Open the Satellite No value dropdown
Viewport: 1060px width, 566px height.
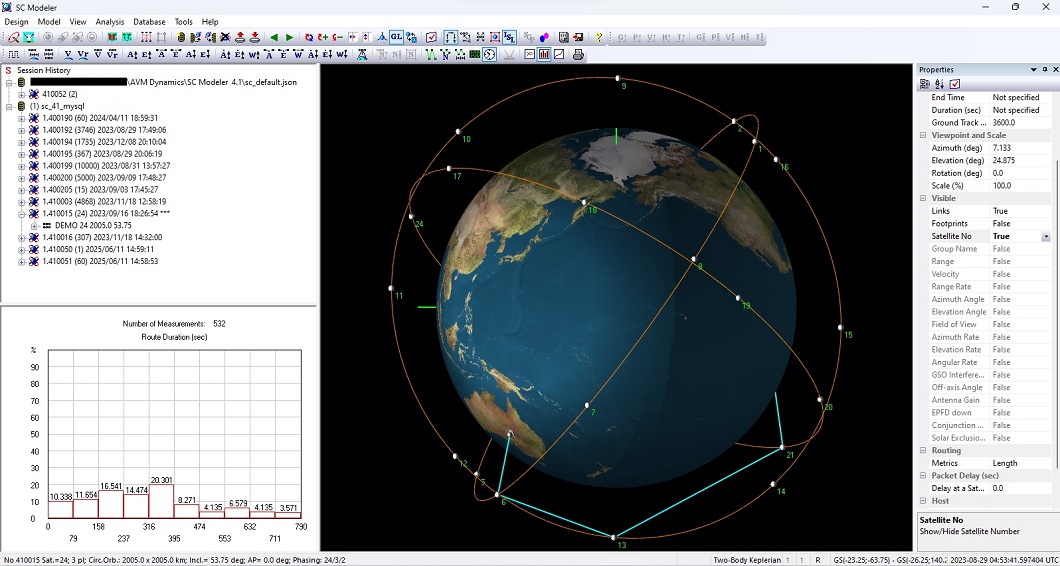click(1046, 237)
